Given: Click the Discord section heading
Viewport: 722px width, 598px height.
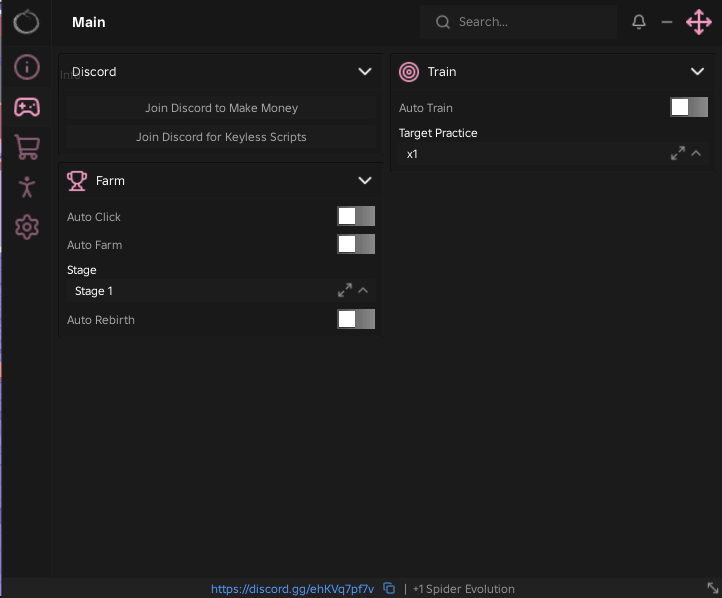Looking at the screenshot, I should (x=94, y=72).
